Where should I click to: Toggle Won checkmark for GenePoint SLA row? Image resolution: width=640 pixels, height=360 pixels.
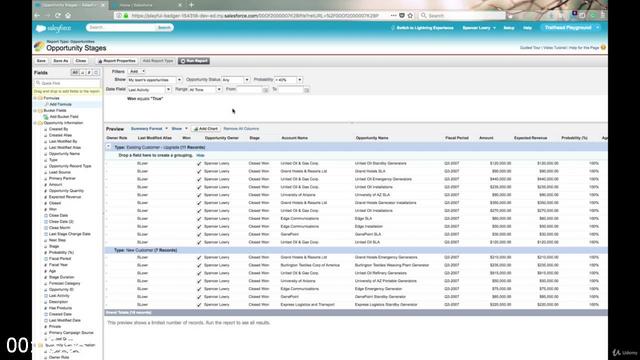pos(199,235)
